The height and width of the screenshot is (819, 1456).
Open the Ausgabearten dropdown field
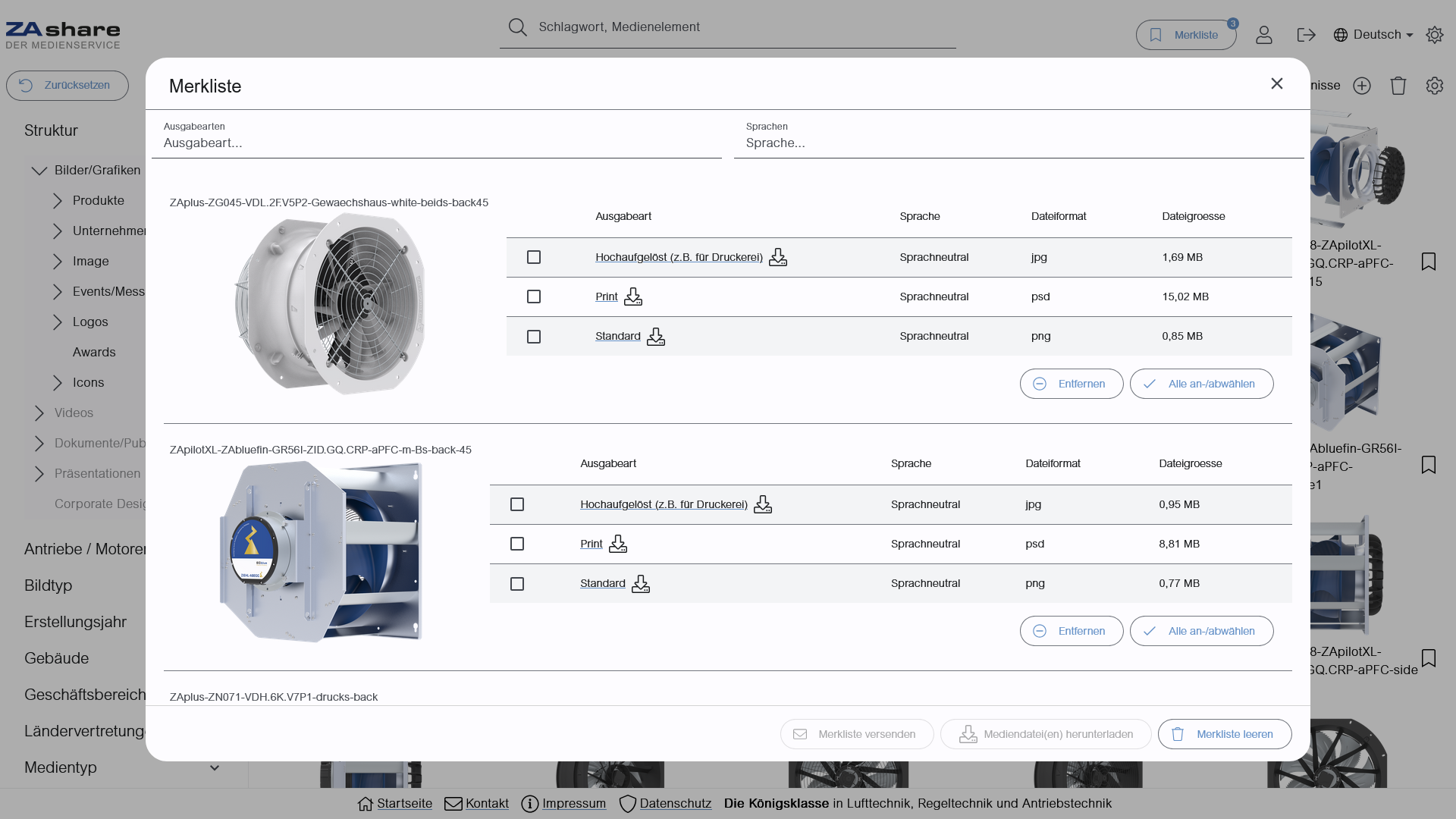tap(436, 143)
